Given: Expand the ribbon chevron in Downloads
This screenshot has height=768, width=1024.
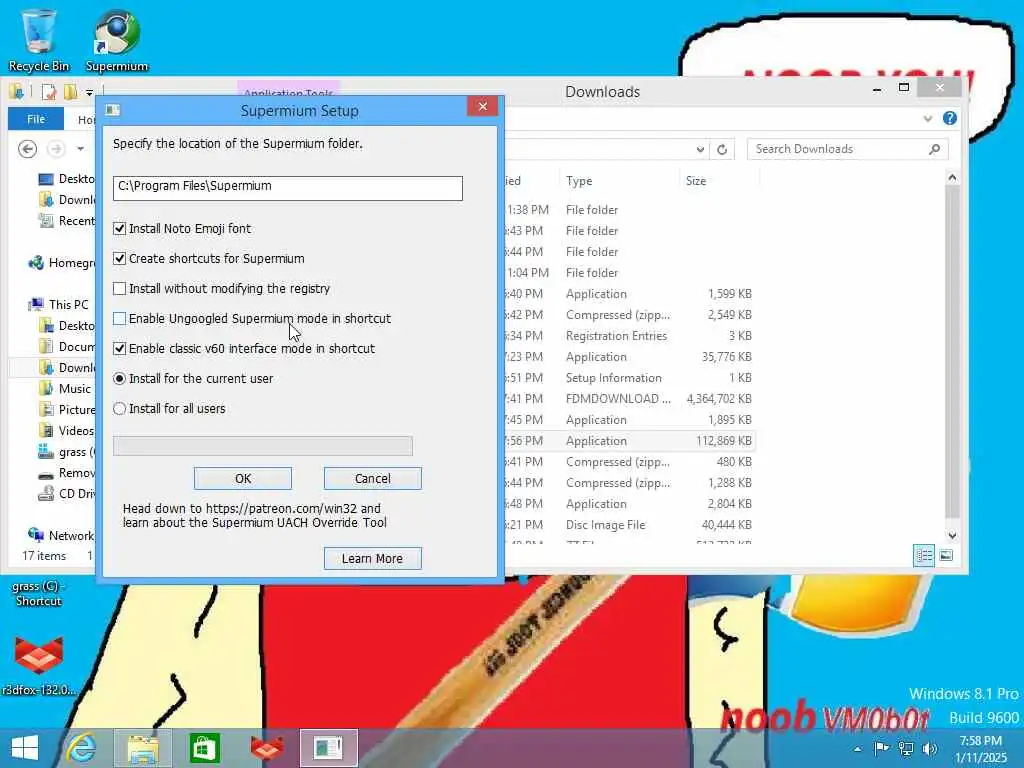Looking at the screenshot, I should click(x=927, y=118).
